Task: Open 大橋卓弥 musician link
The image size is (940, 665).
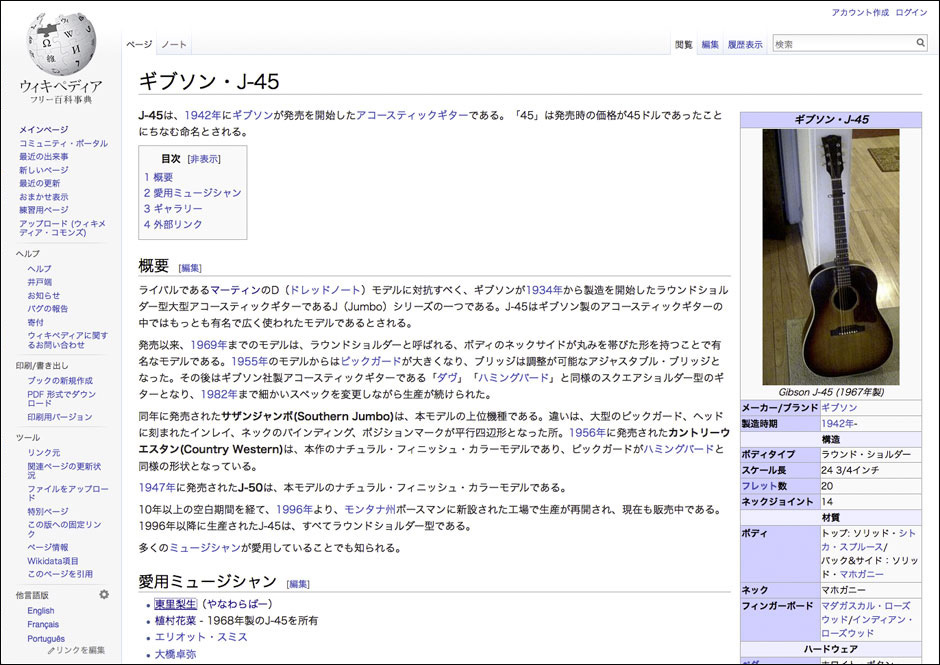Action: 176,654
